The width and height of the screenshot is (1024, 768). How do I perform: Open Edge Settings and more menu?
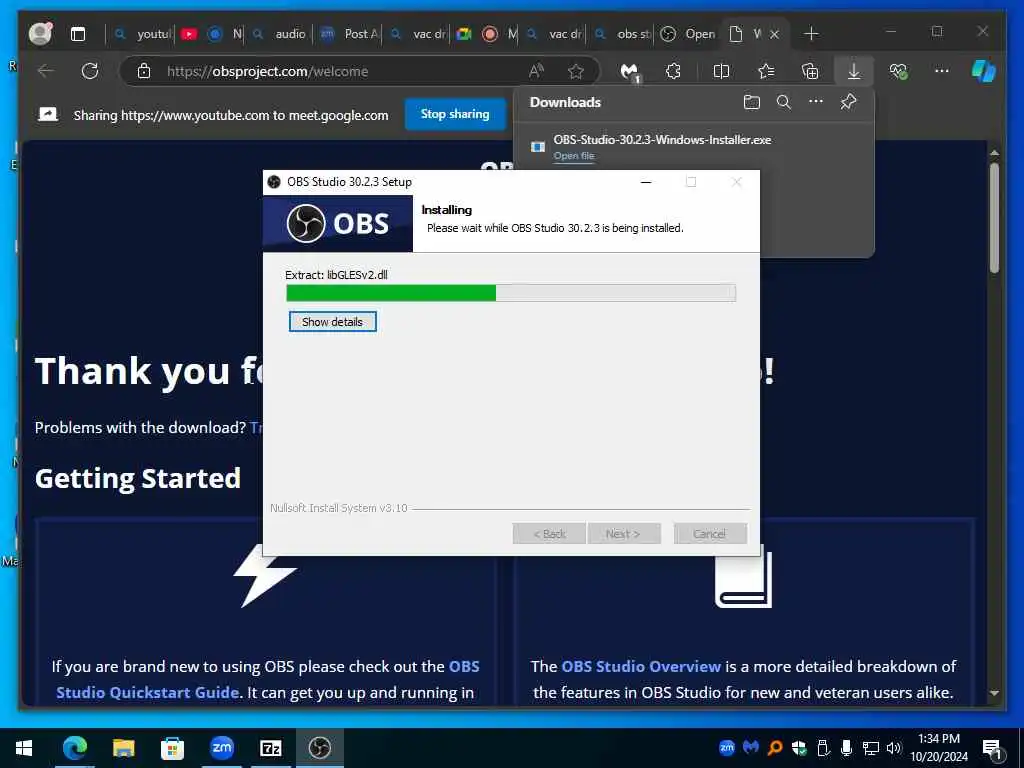(x=942, y=71)
